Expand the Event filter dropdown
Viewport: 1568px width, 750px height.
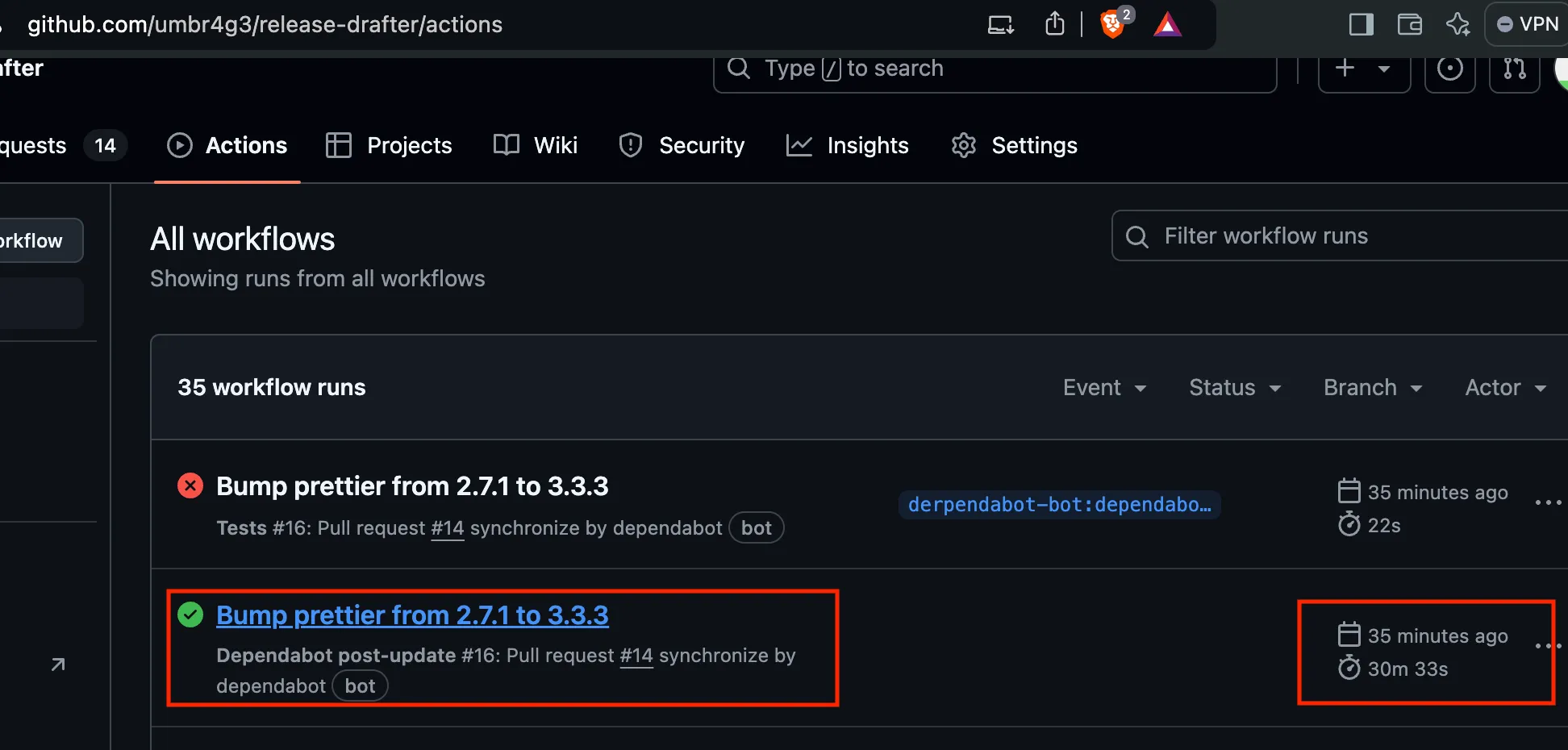point(1103,388)
